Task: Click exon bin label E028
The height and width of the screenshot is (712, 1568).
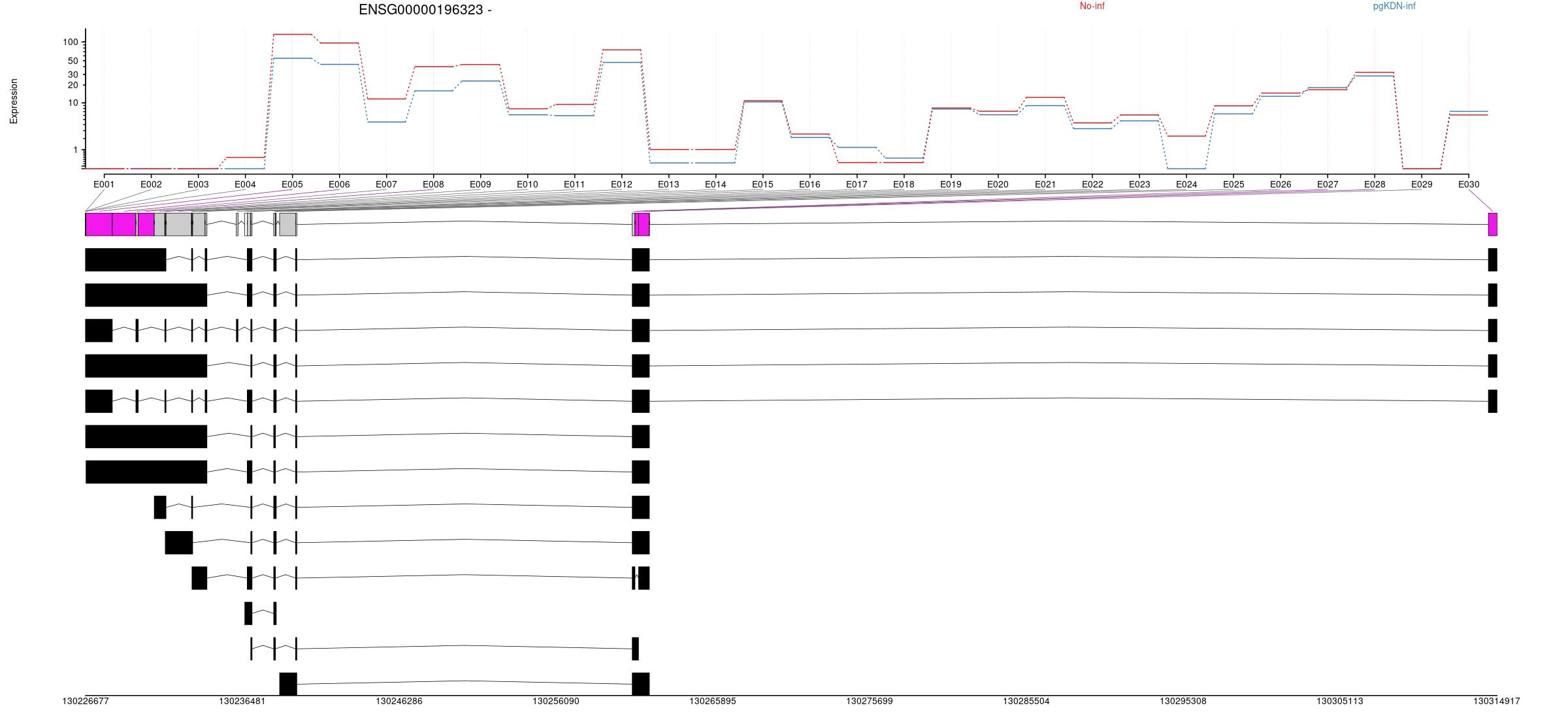Action: (1375, 184)
